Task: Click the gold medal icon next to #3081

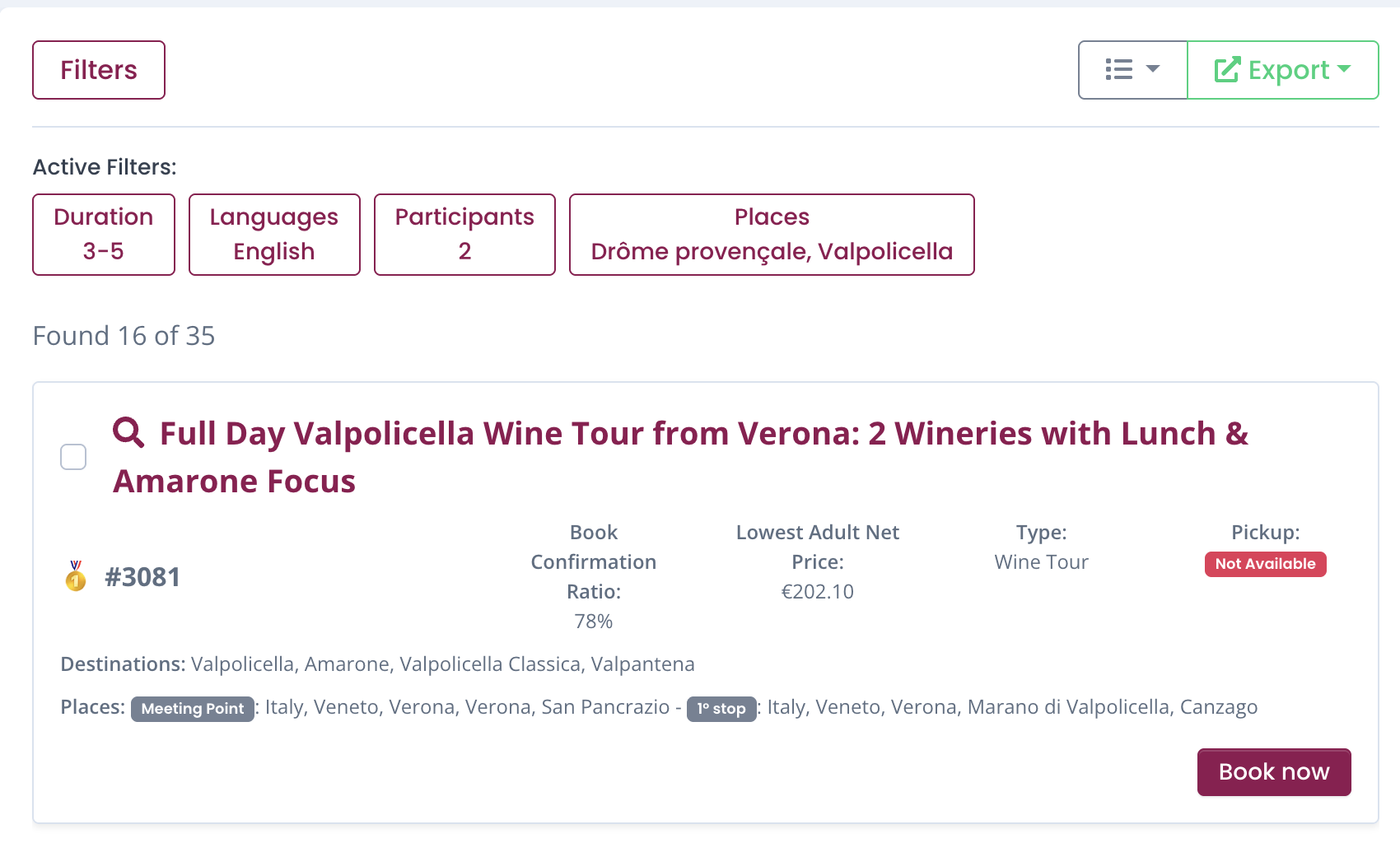Action: pos(76,576)
